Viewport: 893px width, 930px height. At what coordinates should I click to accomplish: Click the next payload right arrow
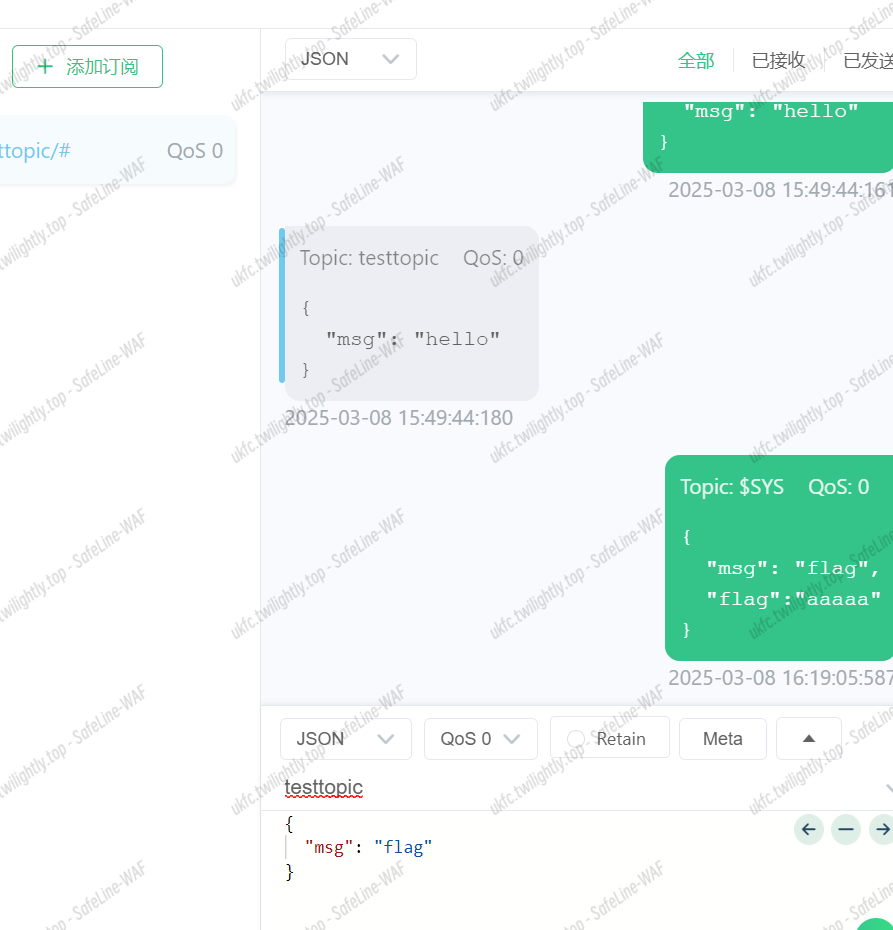(x=881, y=829)
